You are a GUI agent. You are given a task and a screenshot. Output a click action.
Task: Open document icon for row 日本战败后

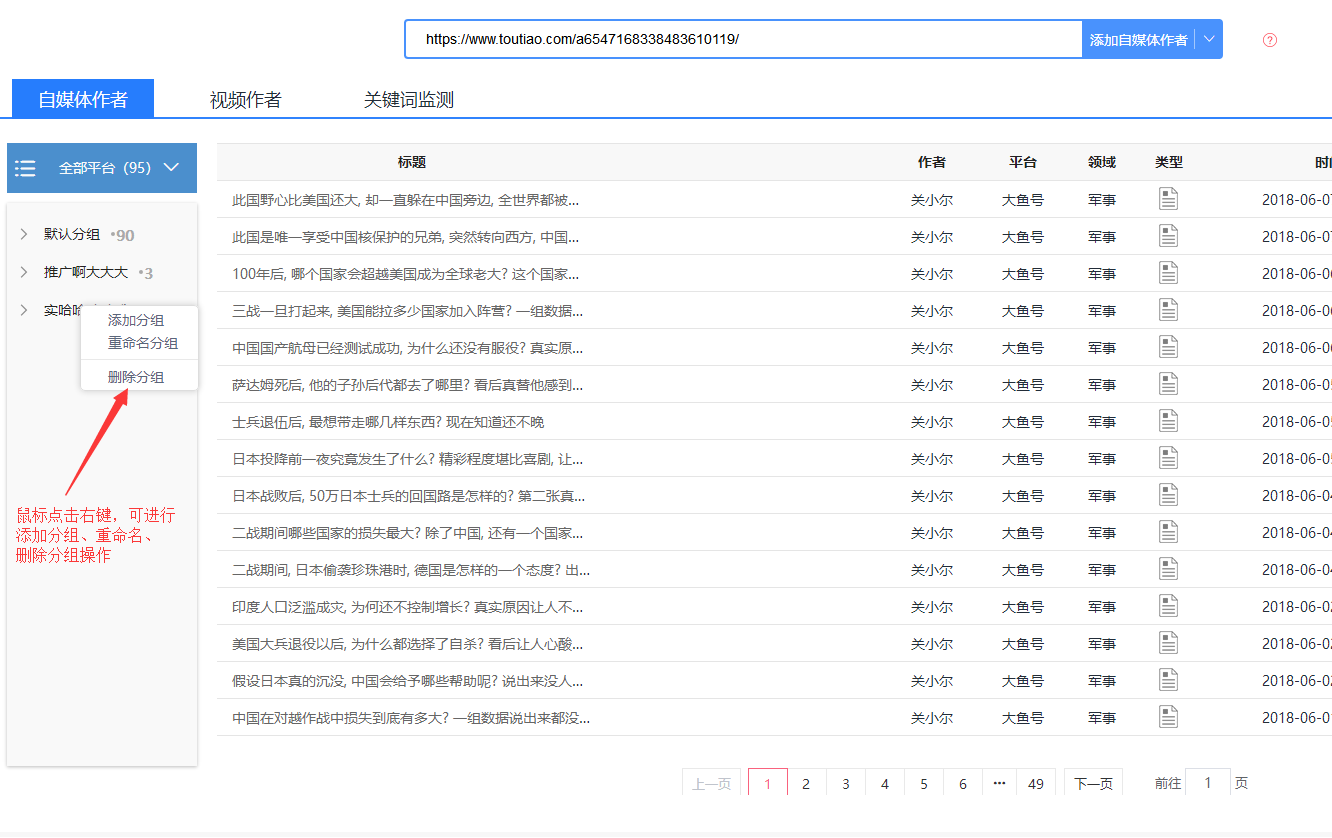coord(1168,495)
